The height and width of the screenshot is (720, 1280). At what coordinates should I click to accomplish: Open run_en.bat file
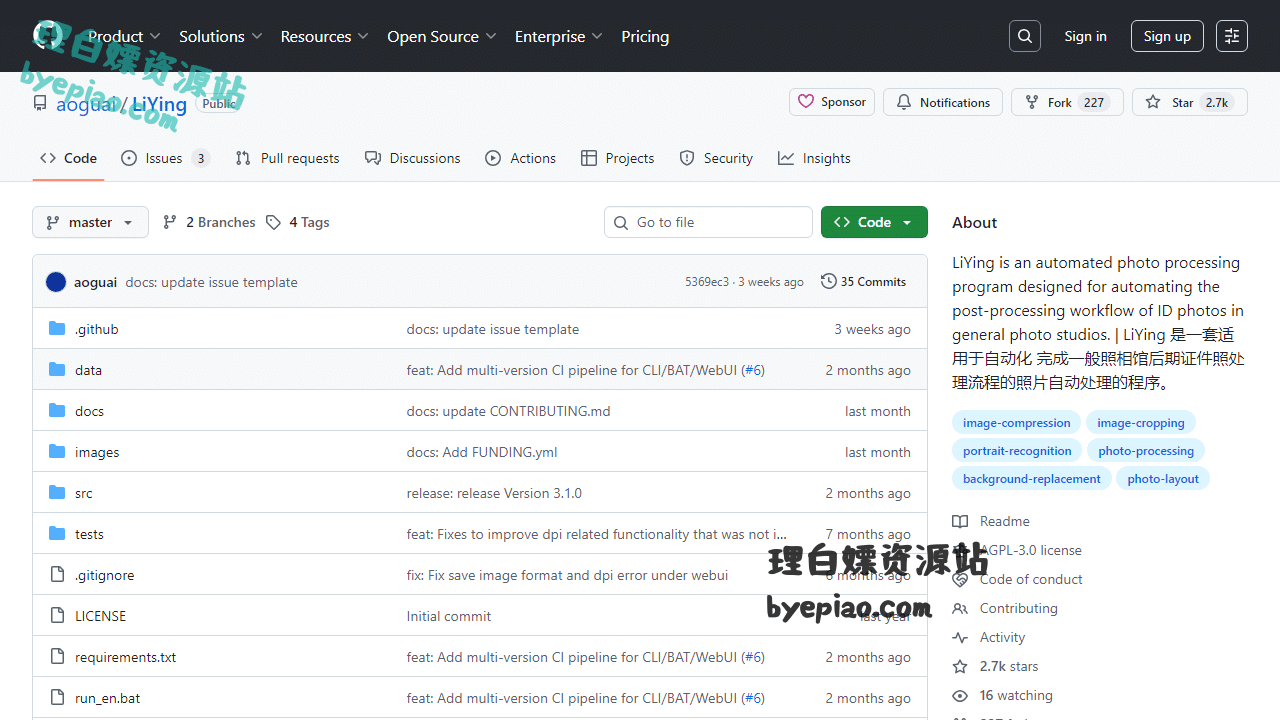107,698
